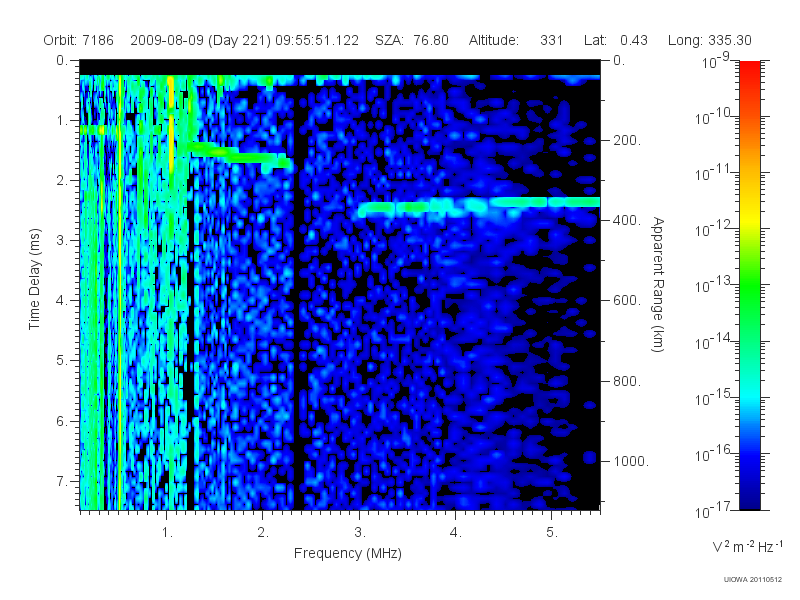Click the SZA: 76.80 value

click(412, 40)
